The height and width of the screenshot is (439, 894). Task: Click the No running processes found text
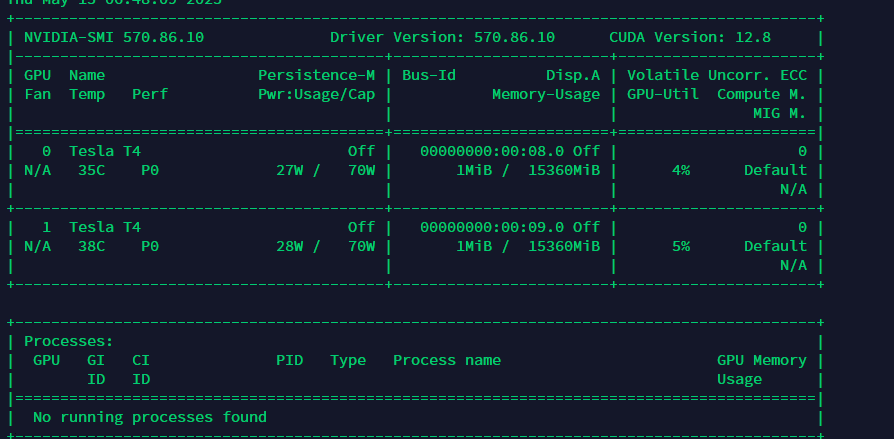[150, 417]
